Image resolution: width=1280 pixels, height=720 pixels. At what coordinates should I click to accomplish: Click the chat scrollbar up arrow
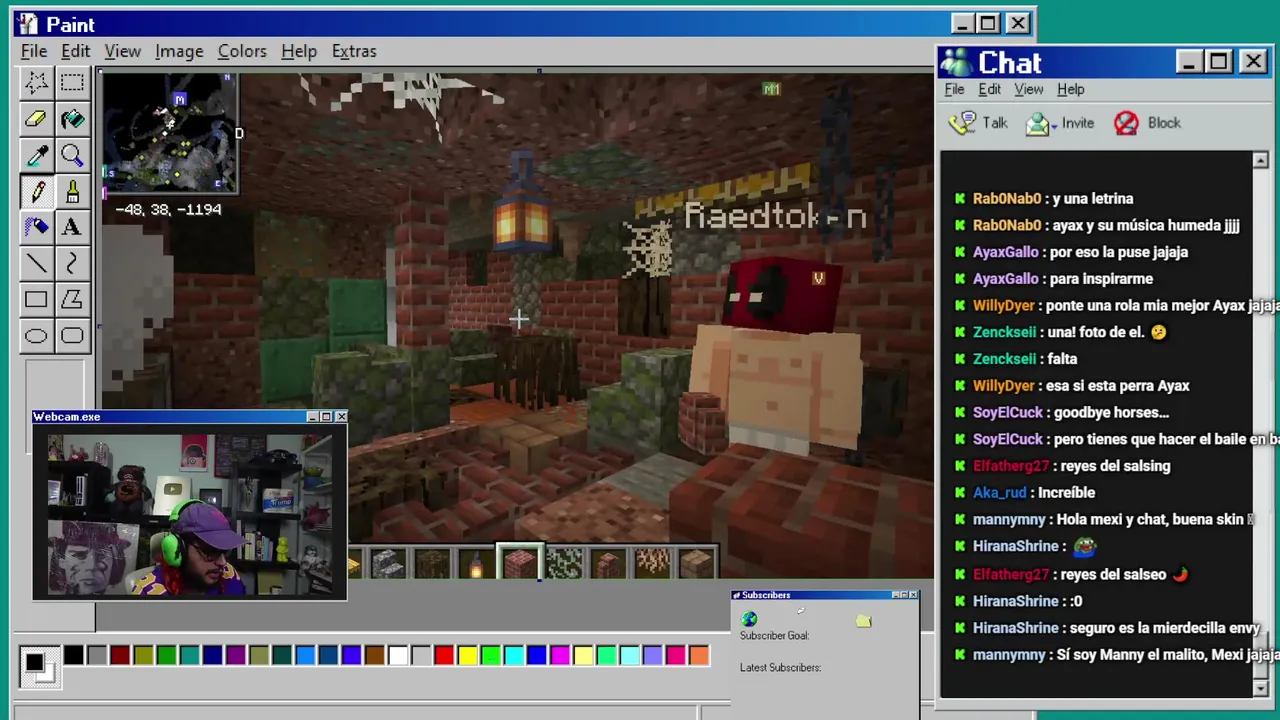[x=1260, y=160]
